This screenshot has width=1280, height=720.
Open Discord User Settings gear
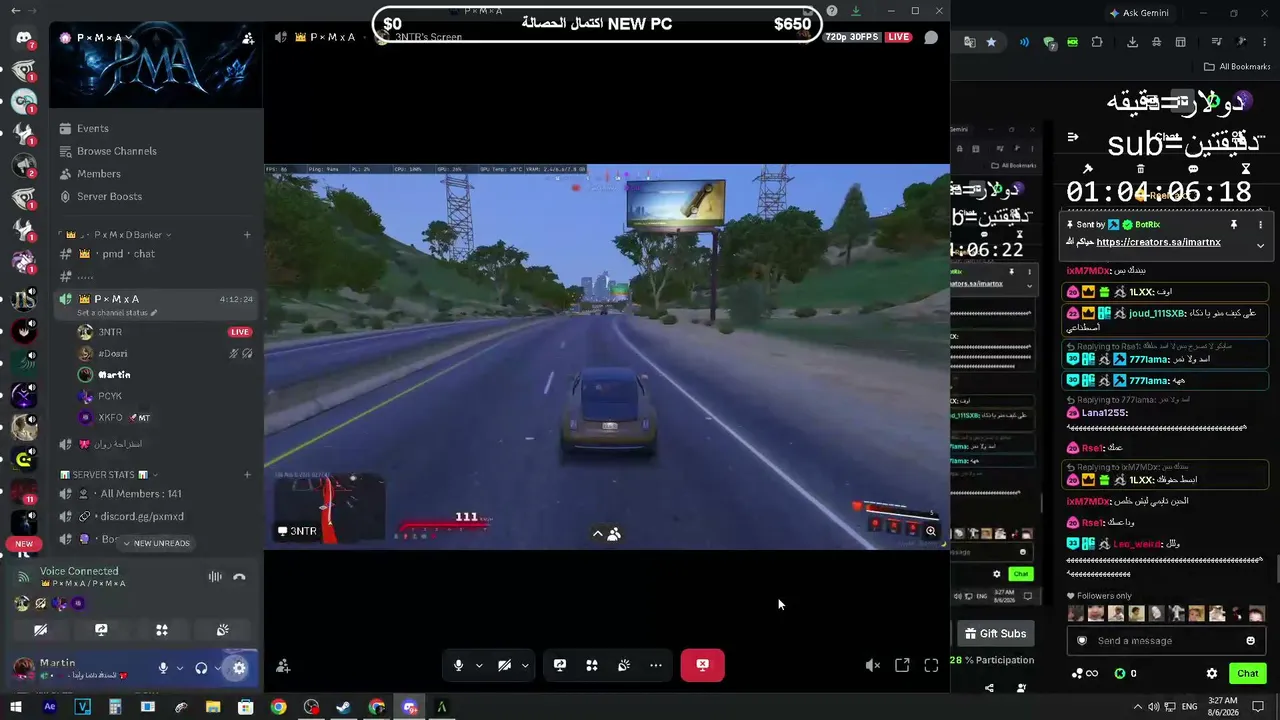[239, 668]
